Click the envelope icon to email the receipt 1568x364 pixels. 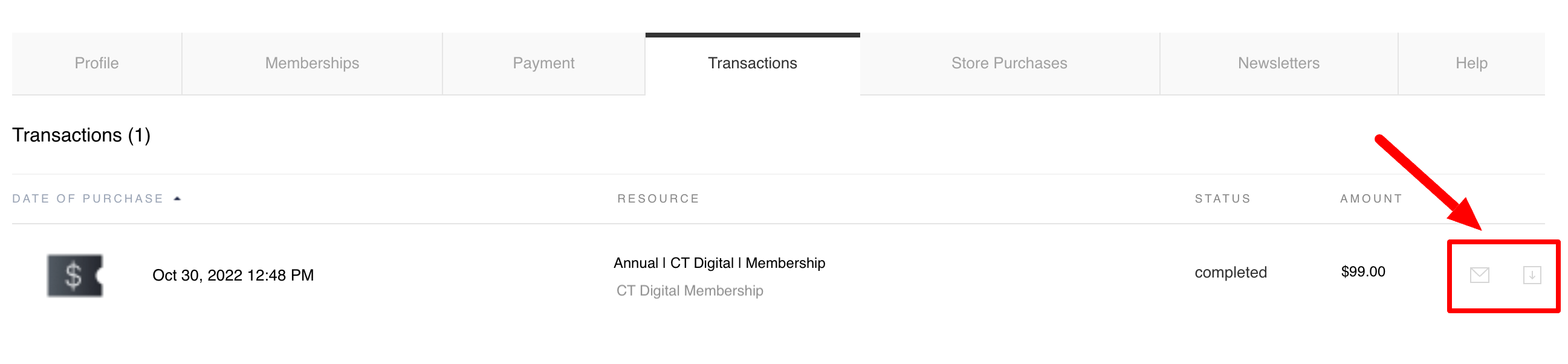[x=1479, y=275]
